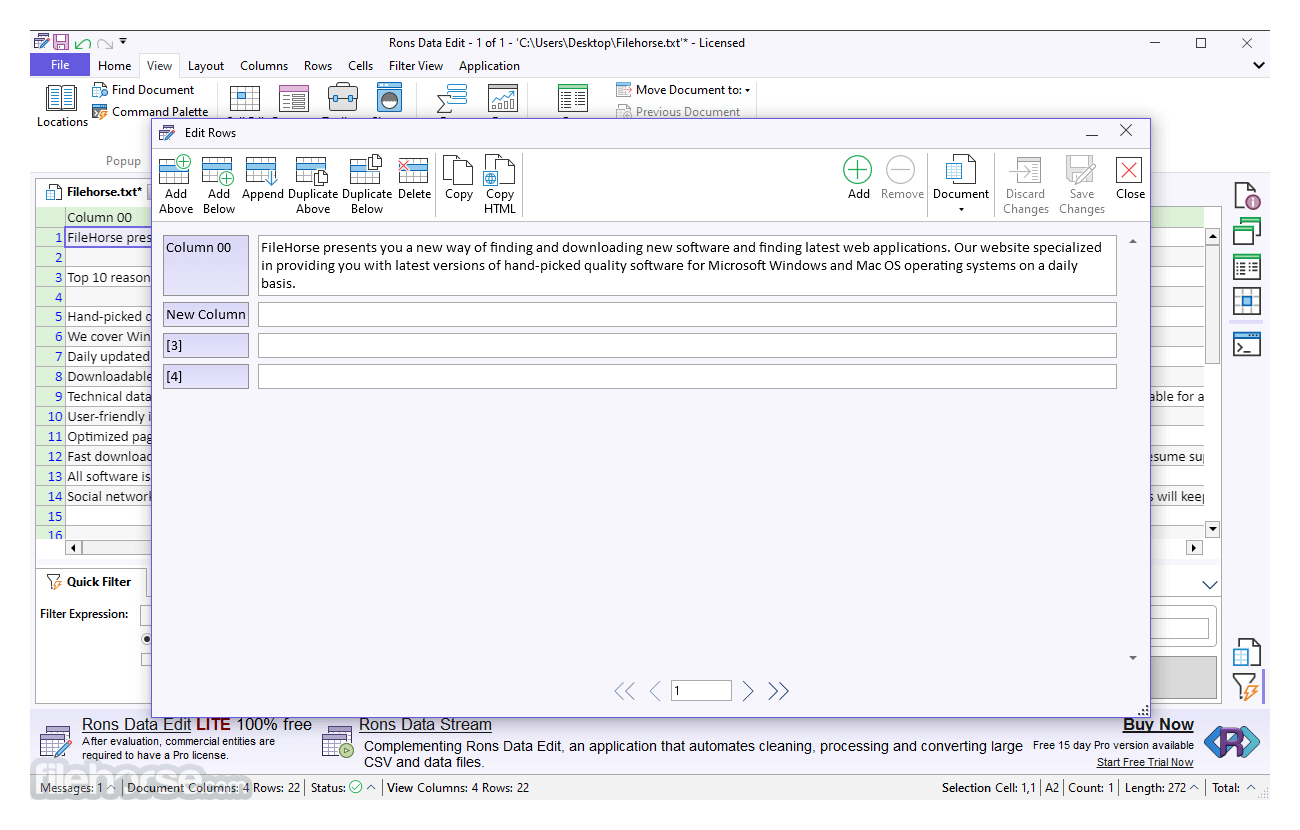This screenshot has width=1300, height=830.
Task: Click the Append row icon
Action: [x=262, y=169]
